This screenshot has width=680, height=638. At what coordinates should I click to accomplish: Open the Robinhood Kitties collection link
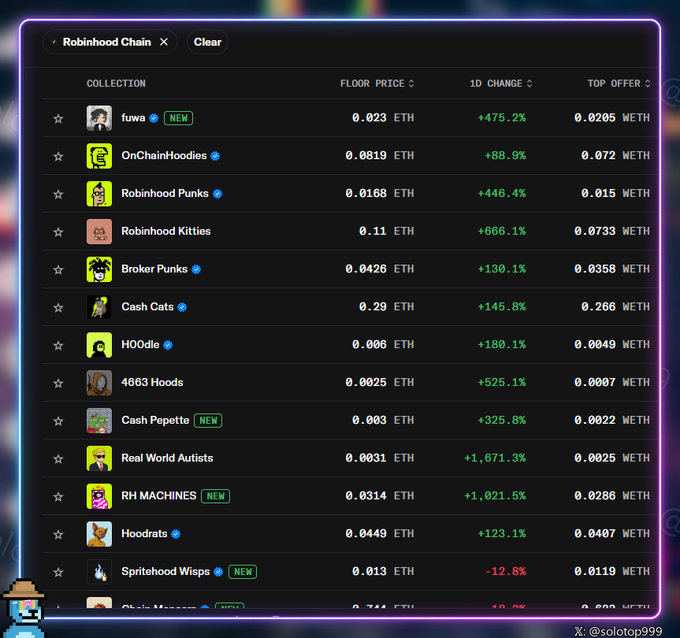click(166, 231)
